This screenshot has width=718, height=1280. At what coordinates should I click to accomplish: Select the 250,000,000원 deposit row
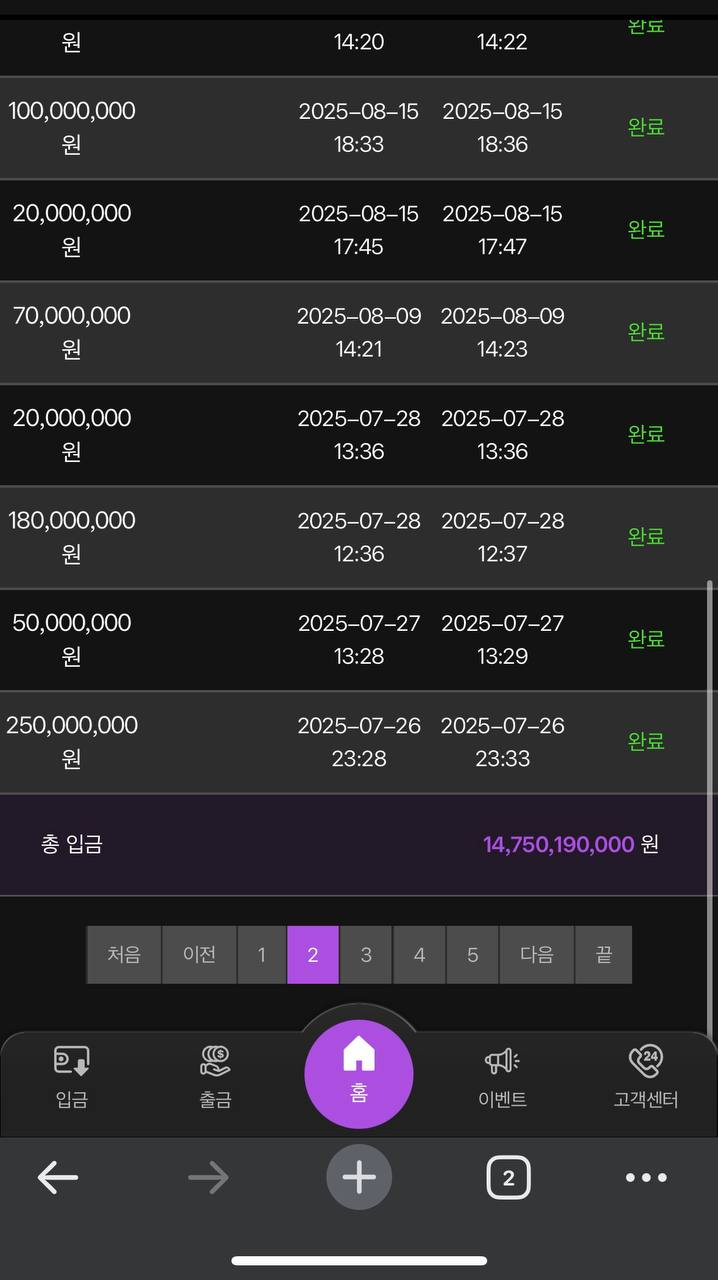tap(358, 742)
